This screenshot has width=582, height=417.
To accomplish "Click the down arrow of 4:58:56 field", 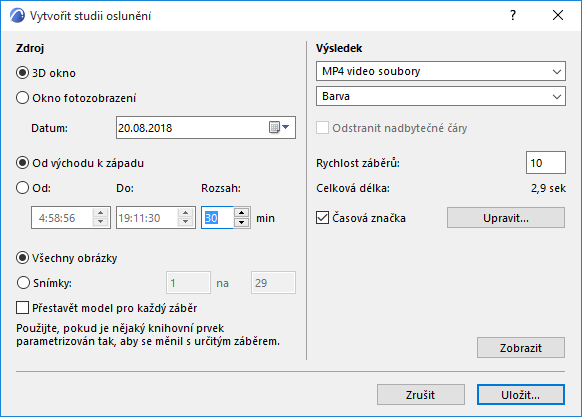I will (100, 222).
